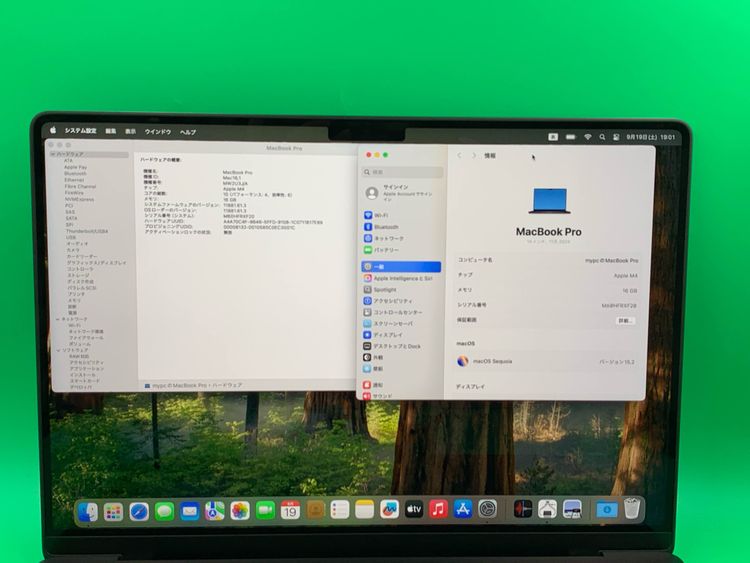Go forward in System Settings
This screenshot has width=750, height=563.
474,155
